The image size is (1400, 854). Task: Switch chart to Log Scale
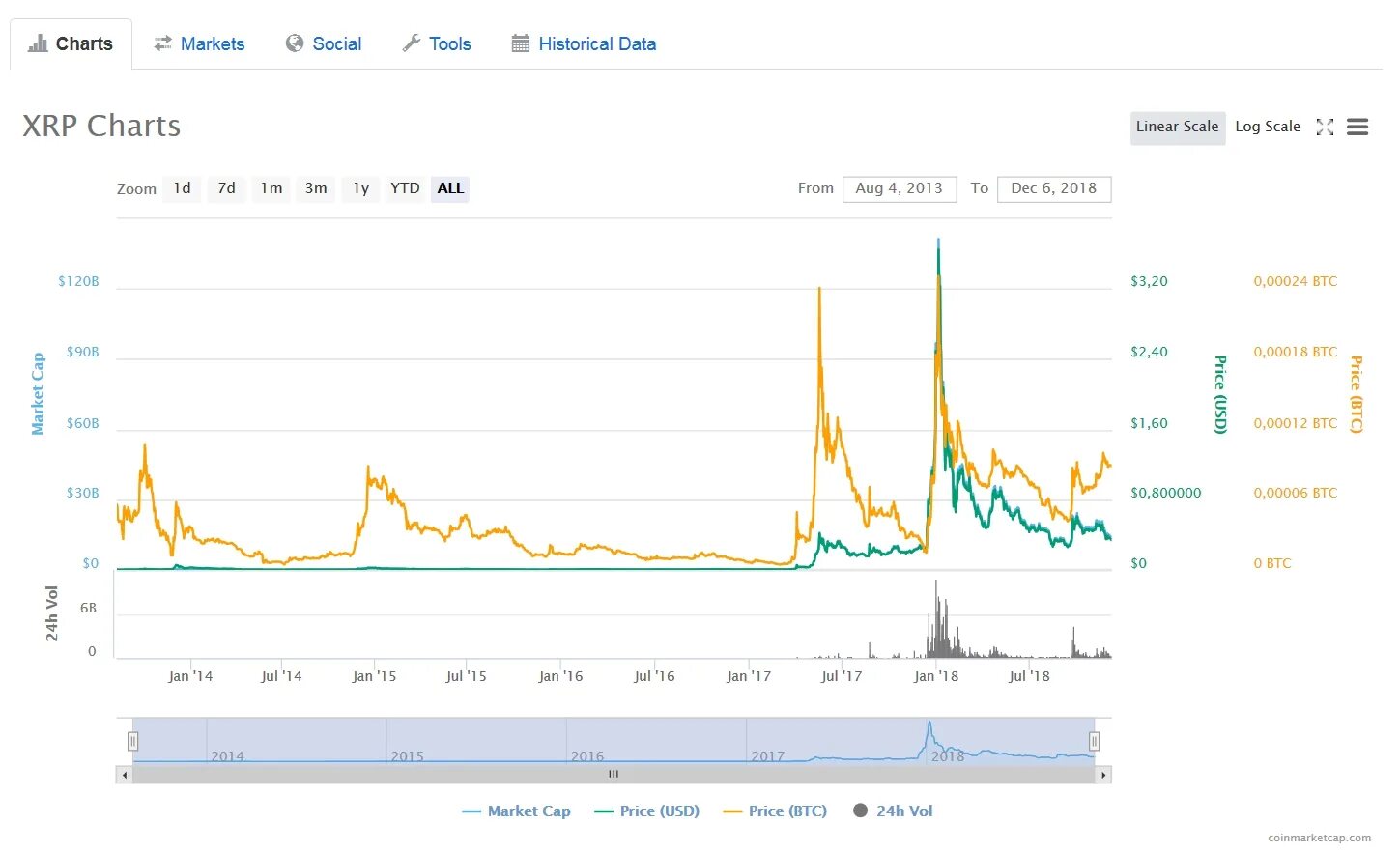click(x=1268, y=127)
